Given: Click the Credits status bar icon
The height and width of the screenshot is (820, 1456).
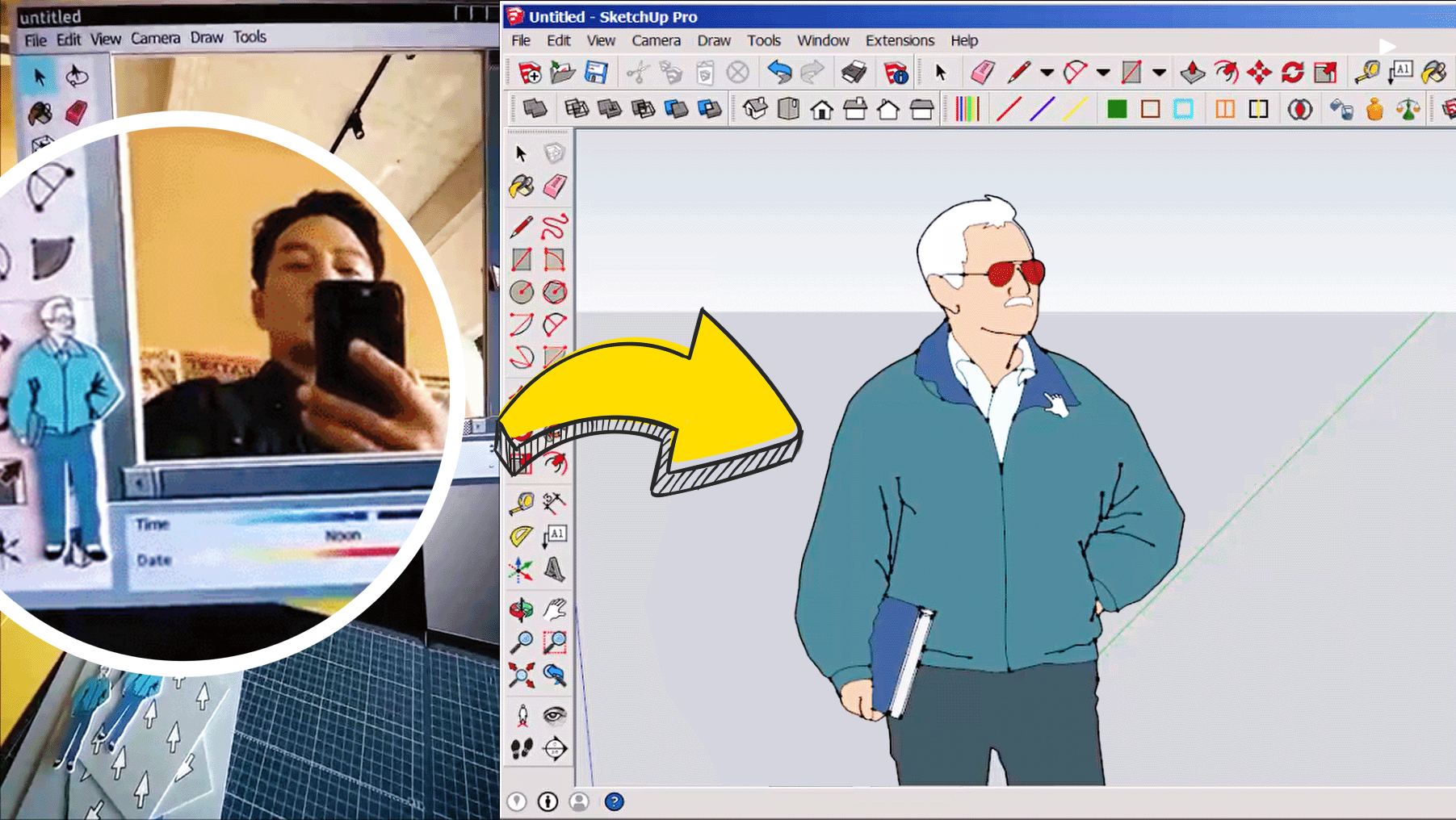Looking at the screenshot, I should coord(548,801).
